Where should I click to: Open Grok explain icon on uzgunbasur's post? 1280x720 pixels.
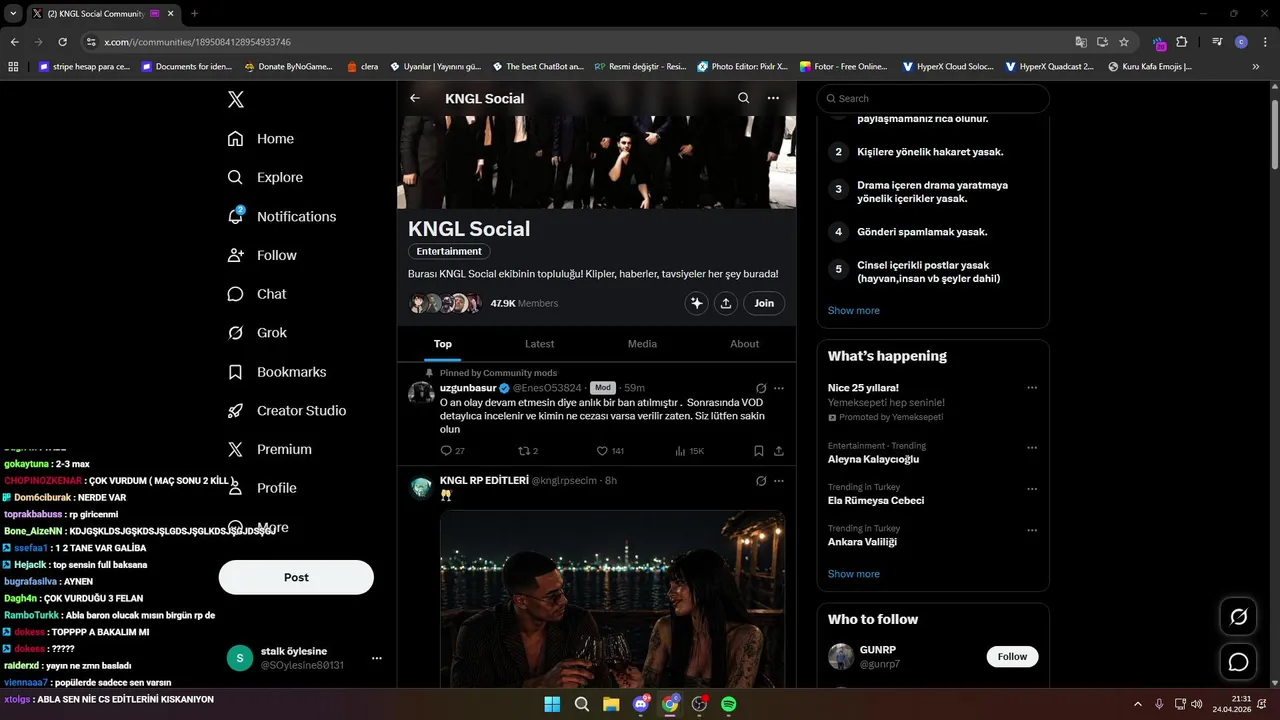point(761,388)
